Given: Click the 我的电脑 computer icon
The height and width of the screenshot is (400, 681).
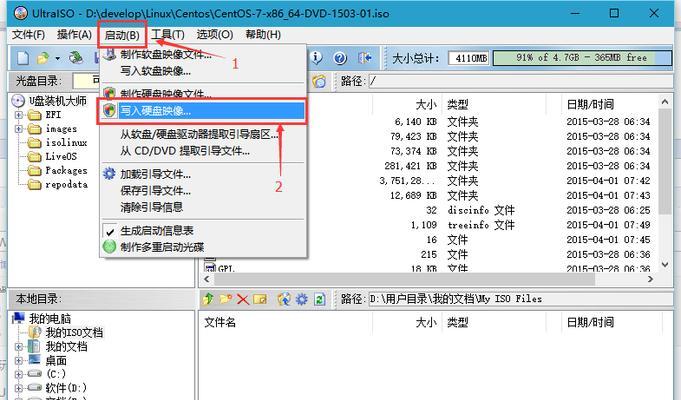Looking at the screenshot, I should [18, 318].
